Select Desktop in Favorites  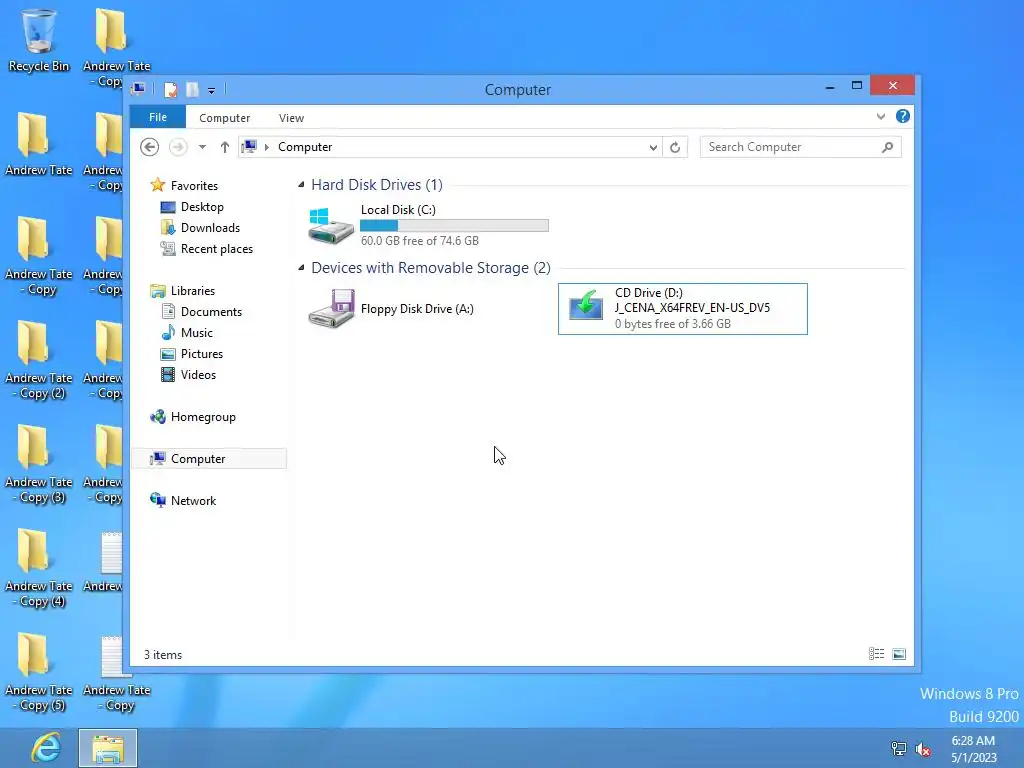click(x=202, y=206)
